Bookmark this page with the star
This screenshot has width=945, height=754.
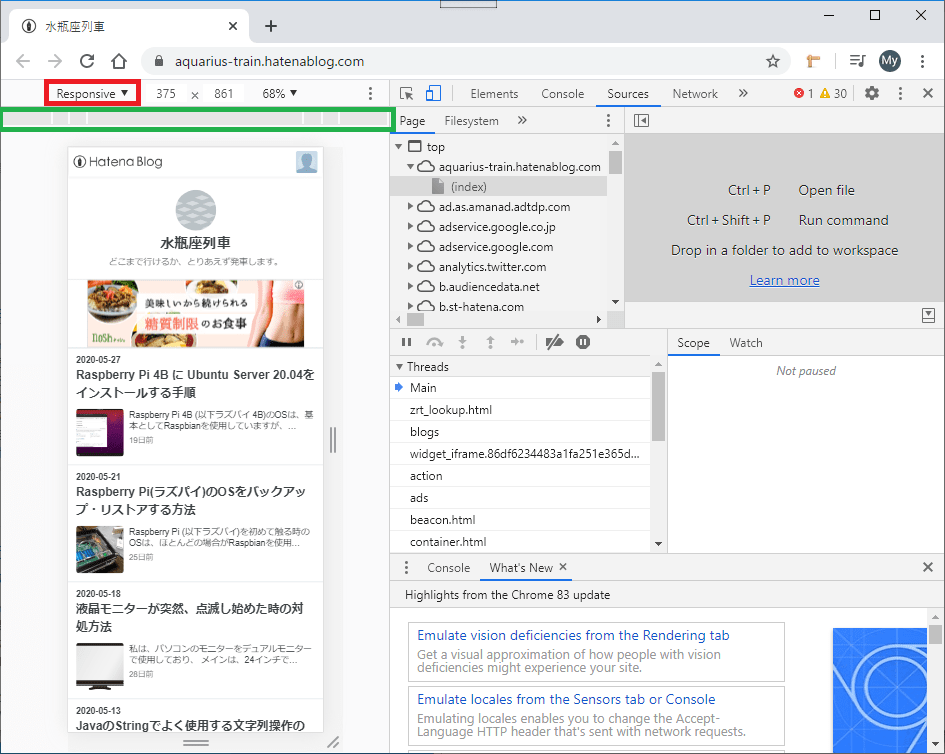pyautogui.click(x=773, y=61)
